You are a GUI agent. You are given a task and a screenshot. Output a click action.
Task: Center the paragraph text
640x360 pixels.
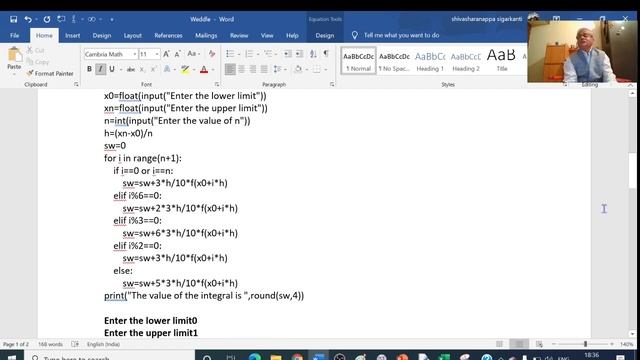pyautogui.click(x=242, y=69)
